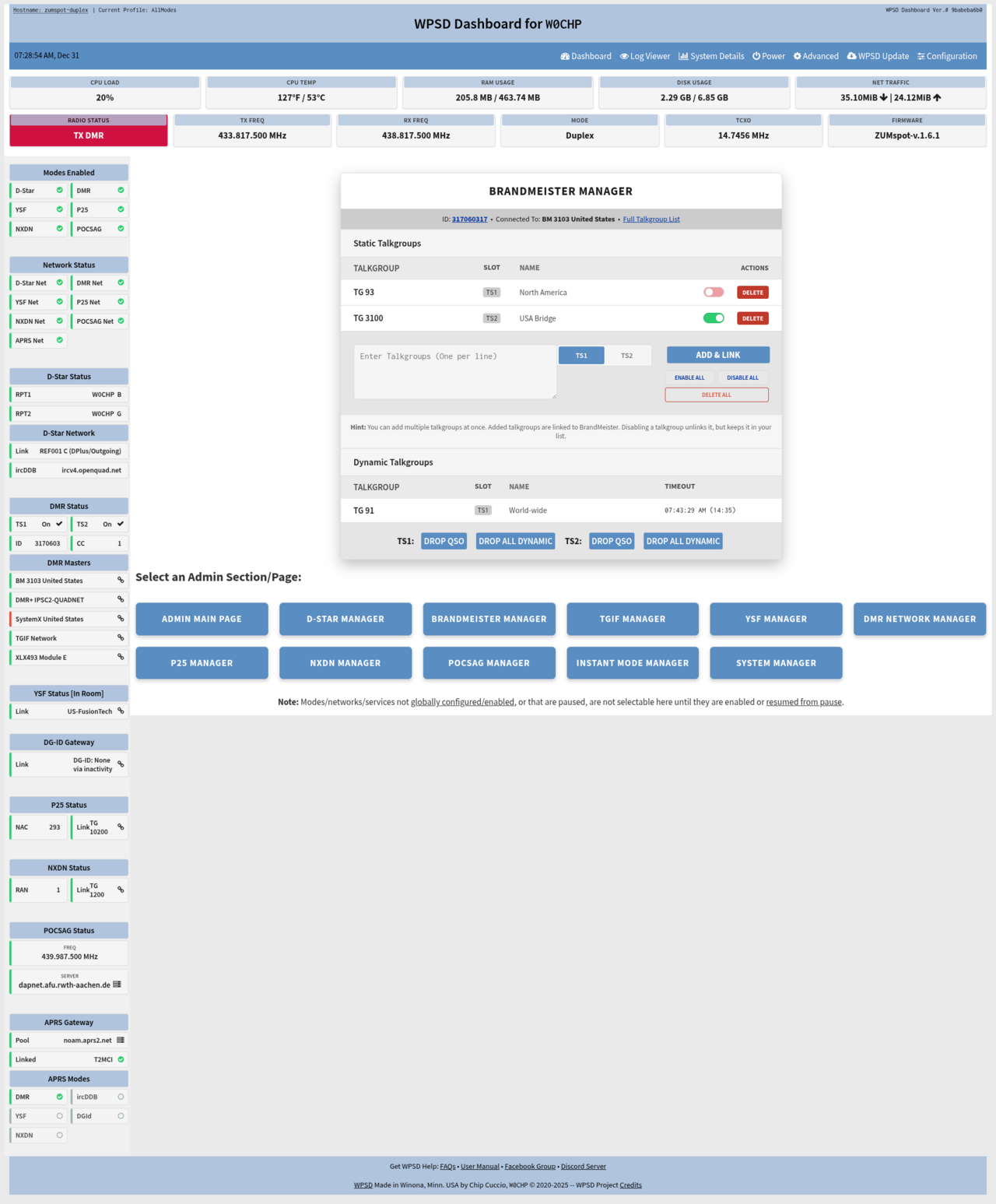Enable the TG 93 North America toggle
996x1204 pixels.
713,293
